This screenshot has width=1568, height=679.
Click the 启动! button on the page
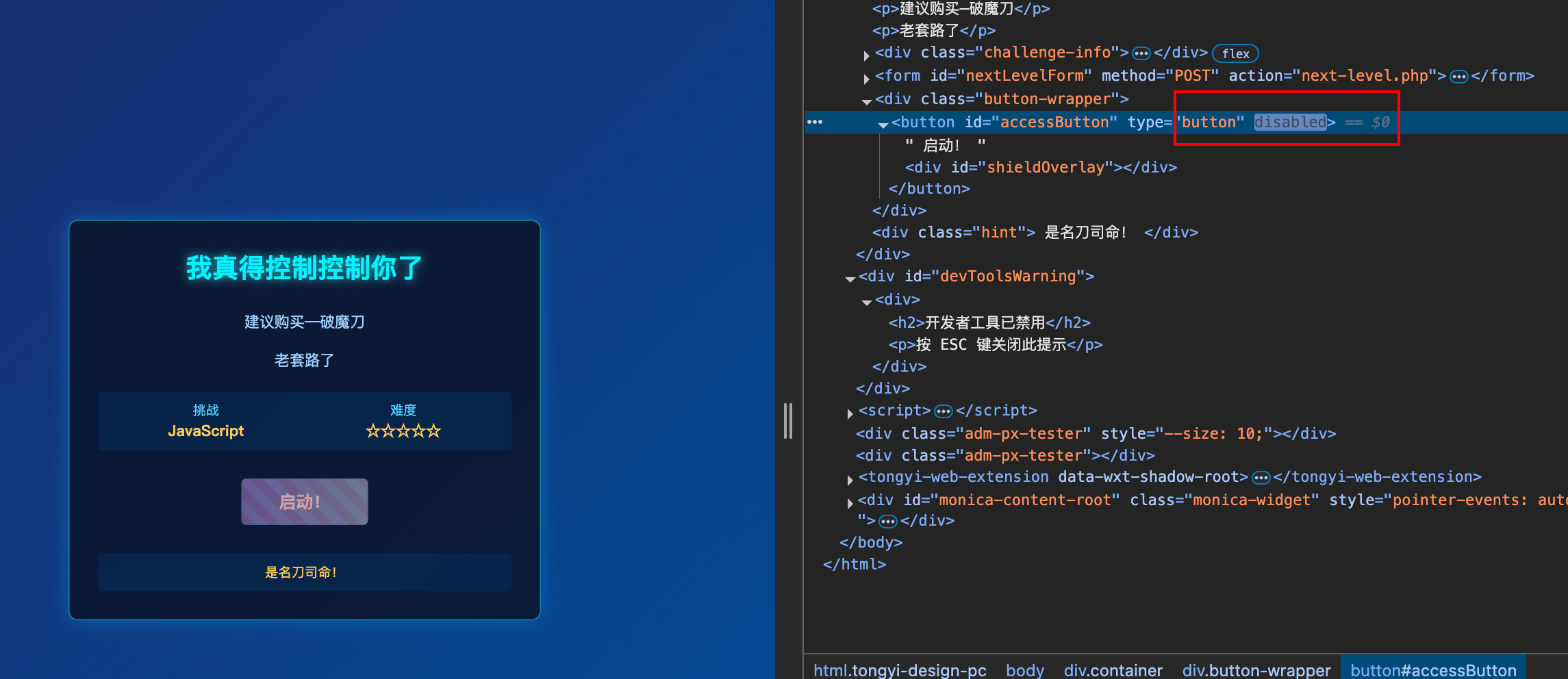(304, 502)
